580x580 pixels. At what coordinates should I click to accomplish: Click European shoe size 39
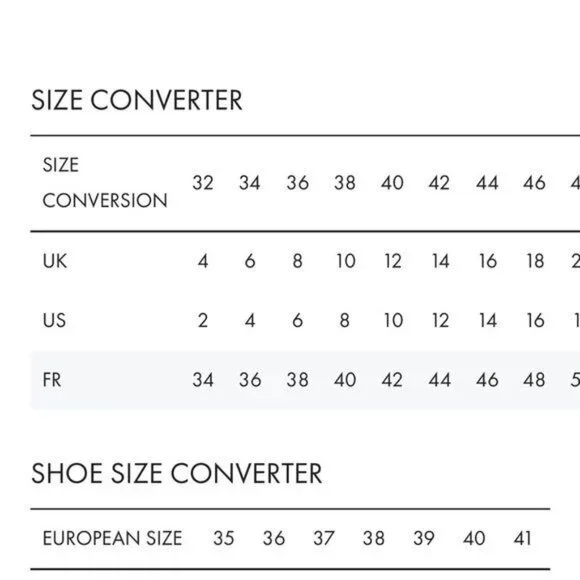(x=424, y=538)
